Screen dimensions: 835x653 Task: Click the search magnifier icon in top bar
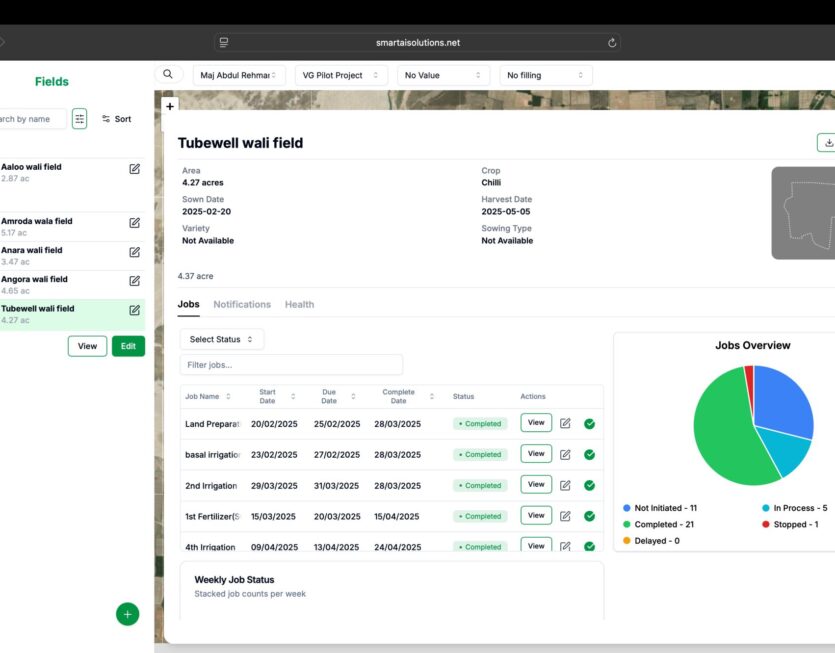168,74
